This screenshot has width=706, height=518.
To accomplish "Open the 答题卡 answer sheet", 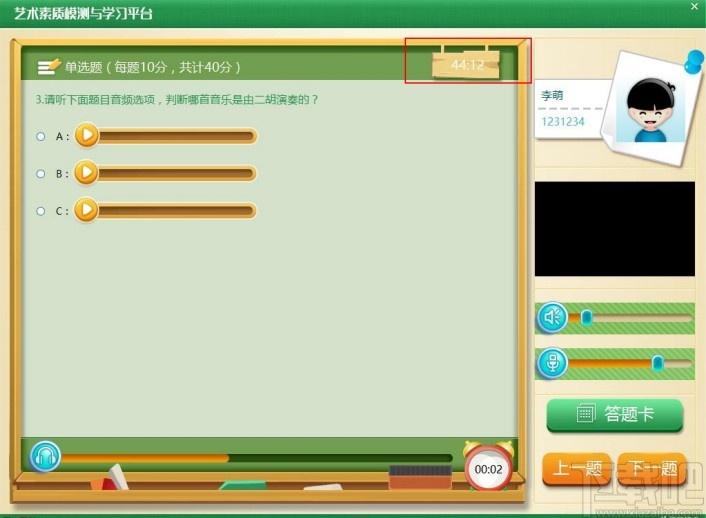I will [x=615, y=414].
